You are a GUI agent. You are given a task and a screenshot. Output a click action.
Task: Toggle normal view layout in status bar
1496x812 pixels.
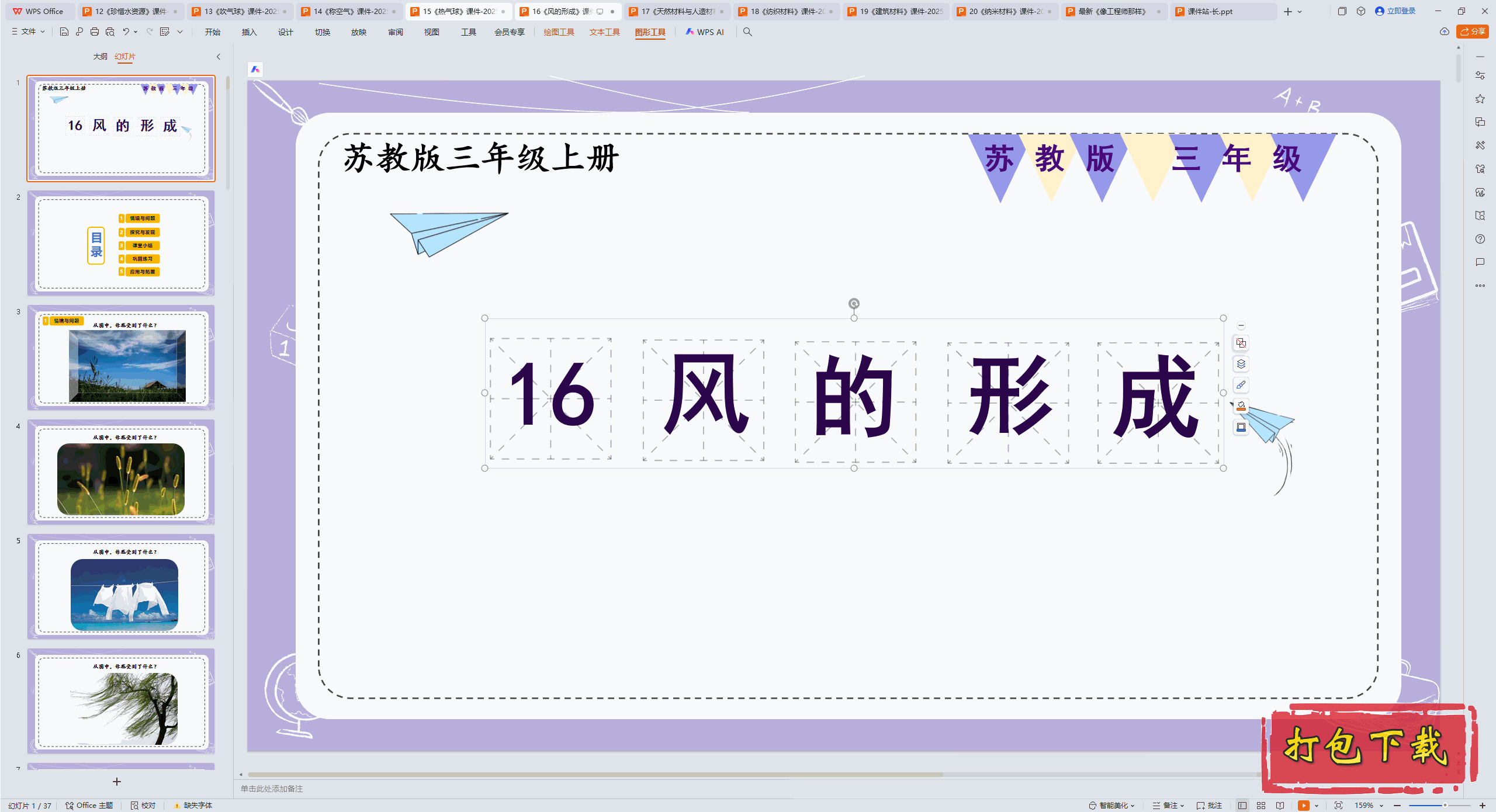click(1242, 805)
